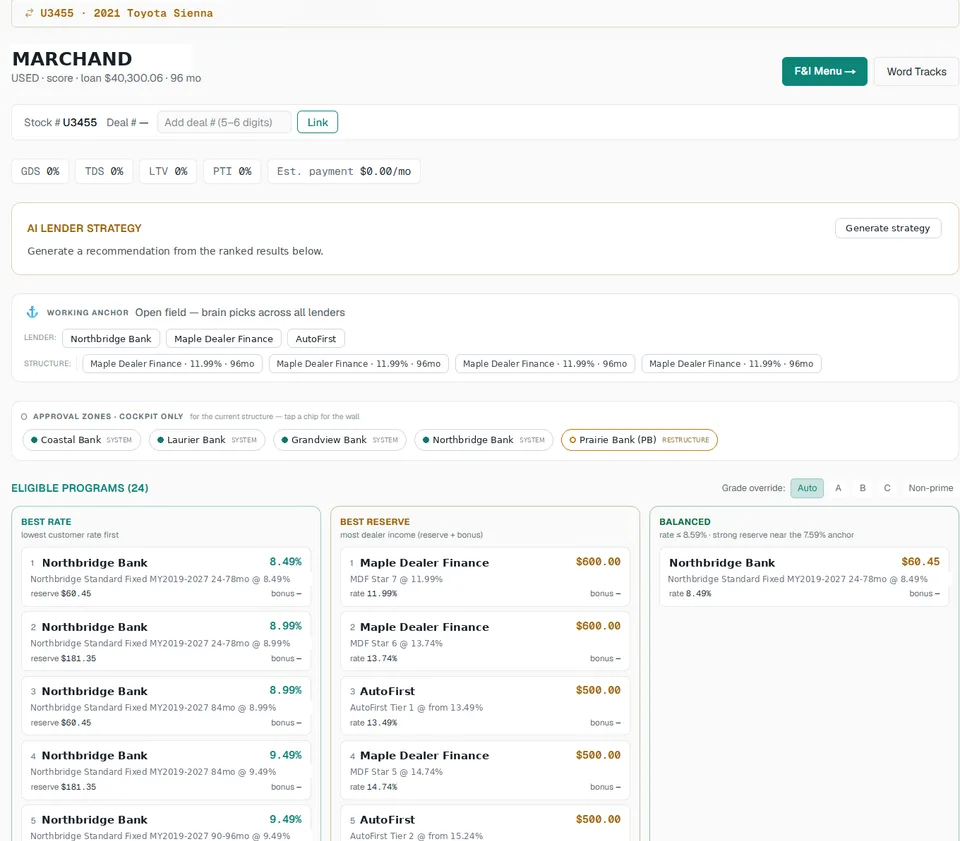The image size is (960, 841).
Task: Open Best Rate card 3 Northbridge 84mo 8.99%
Action: click(x=166, y=706)
